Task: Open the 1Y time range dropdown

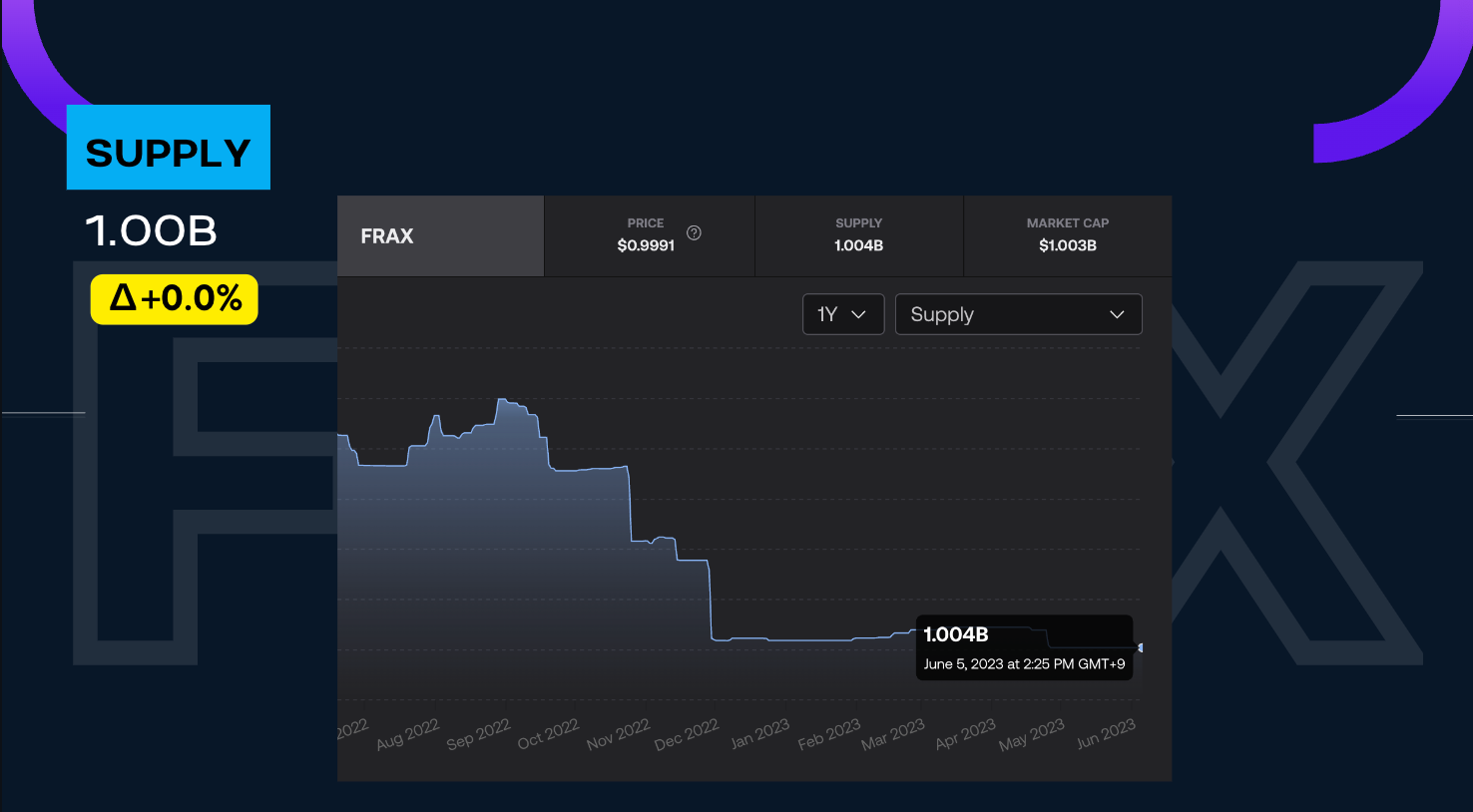Action: pos(842,314)
